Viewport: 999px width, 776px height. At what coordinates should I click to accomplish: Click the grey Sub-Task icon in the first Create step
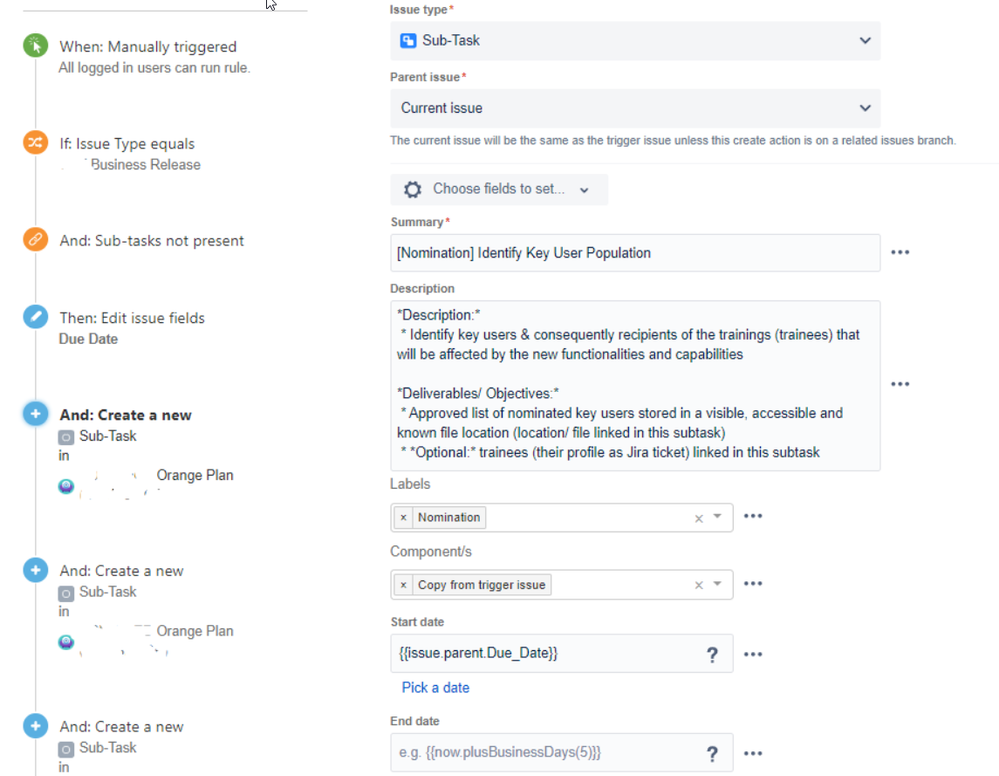tap(66, 437)
